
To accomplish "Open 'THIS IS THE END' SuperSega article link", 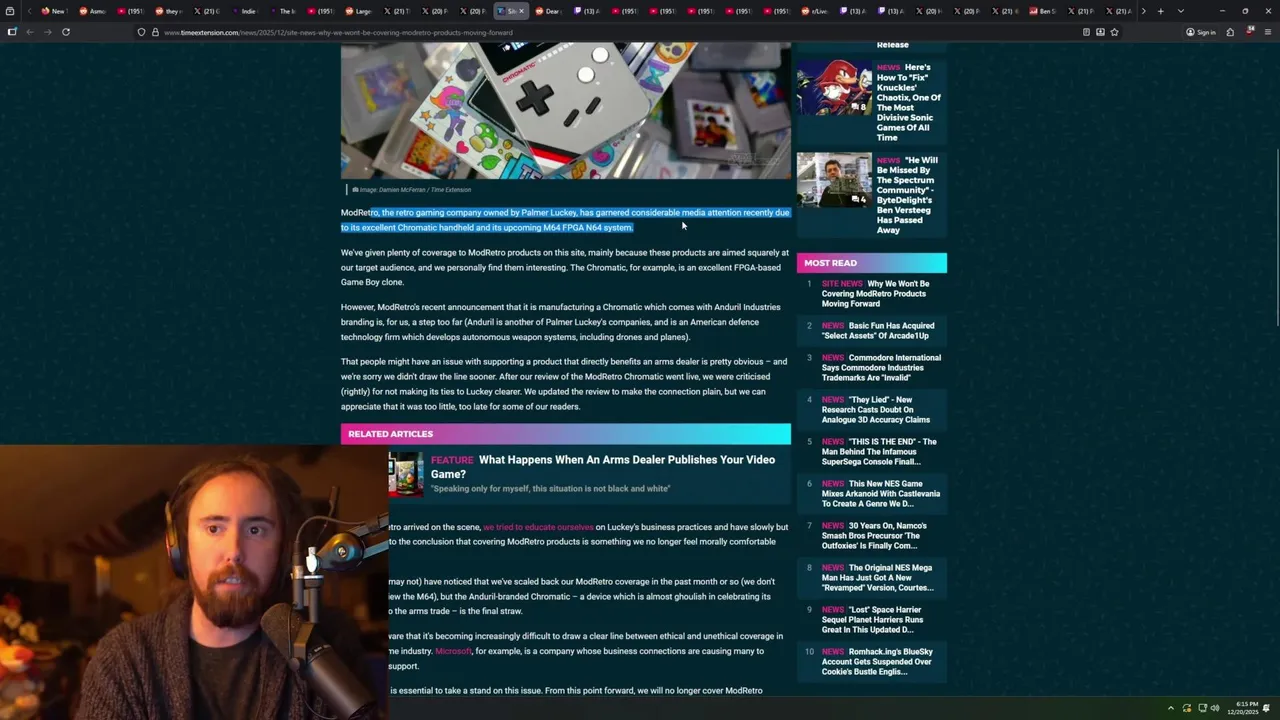I will [879, 451].
